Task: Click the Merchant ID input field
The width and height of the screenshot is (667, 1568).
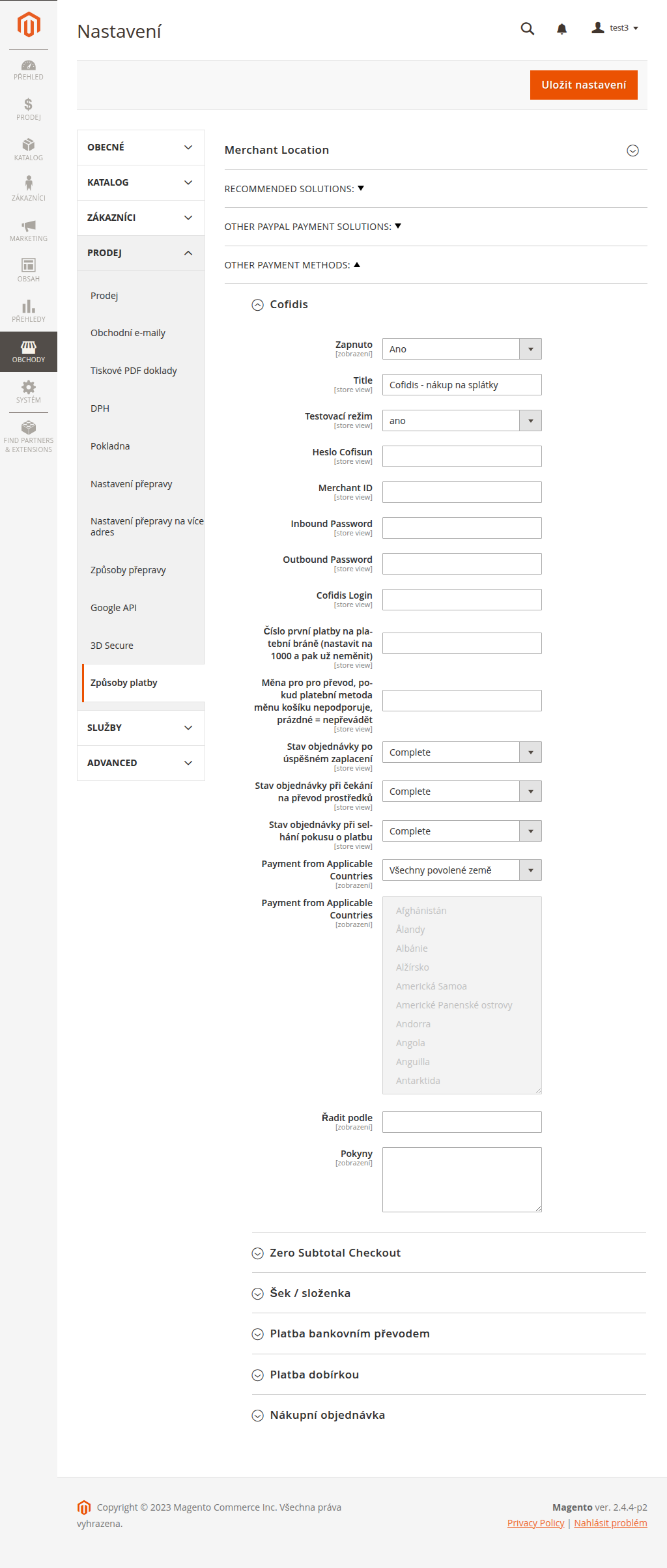Action: (x=462, y=492)
